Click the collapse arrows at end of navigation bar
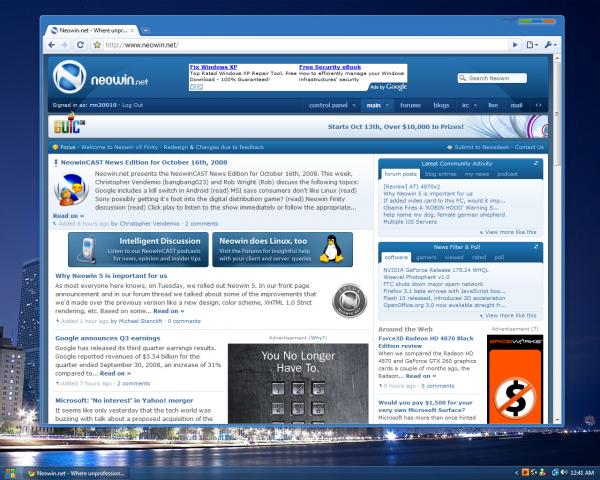This screenshot has width=600, height=480. point(538,105)
